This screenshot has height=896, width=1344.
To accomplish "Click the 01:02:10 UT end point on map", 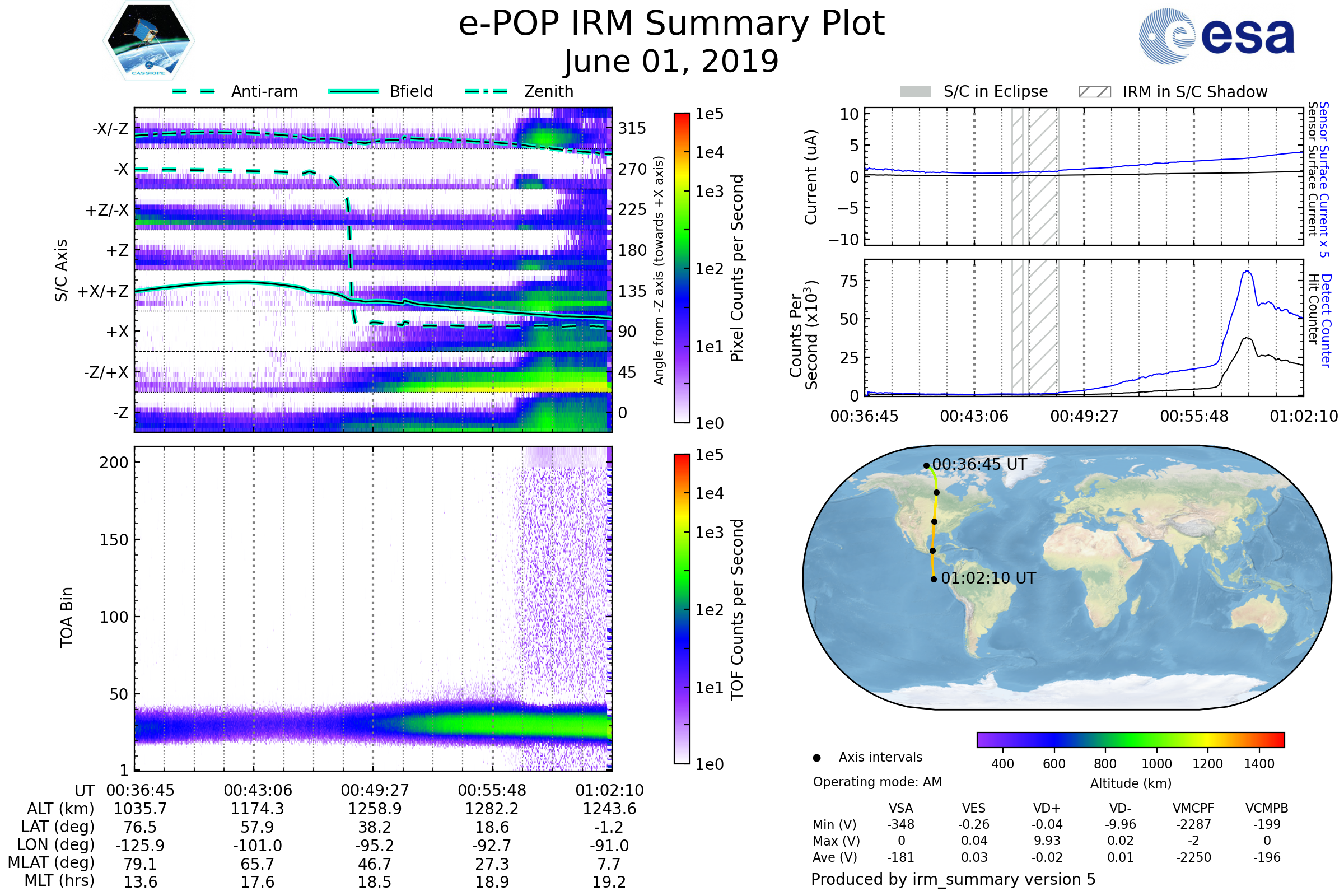I will click(934, 580).
